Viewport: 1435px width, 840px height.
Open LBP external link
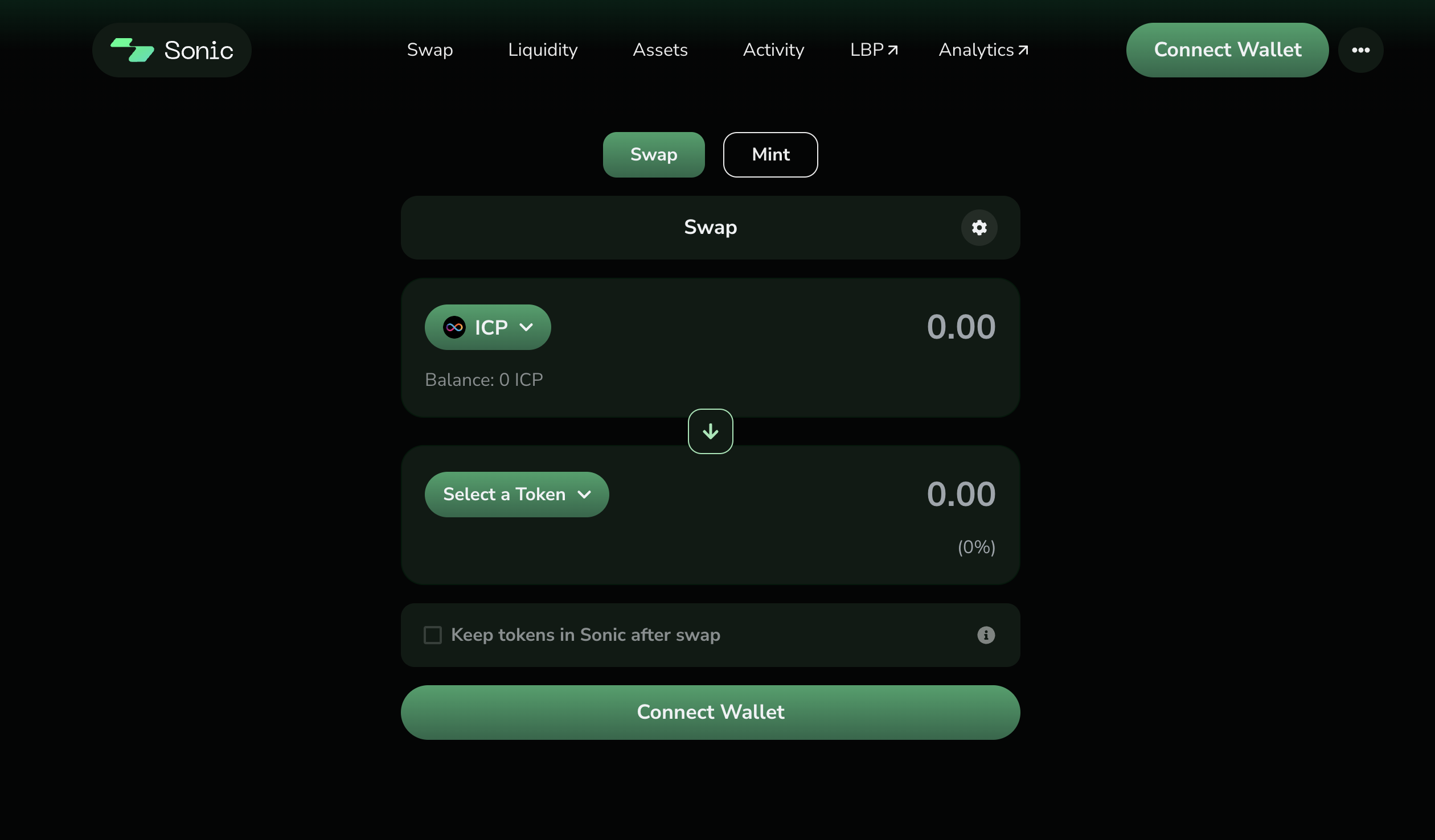click(874, 50)
